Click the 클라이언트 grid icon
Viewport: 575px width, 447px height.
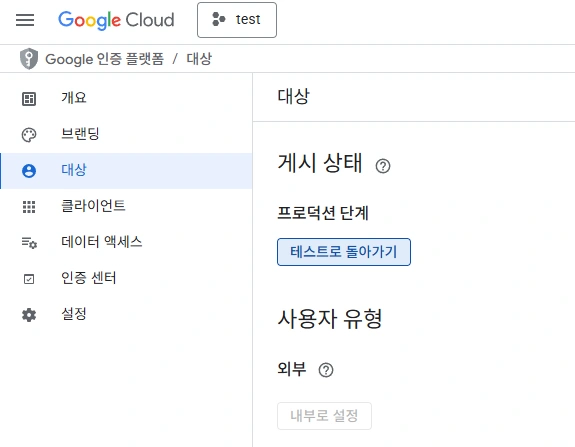click(29, 207)
